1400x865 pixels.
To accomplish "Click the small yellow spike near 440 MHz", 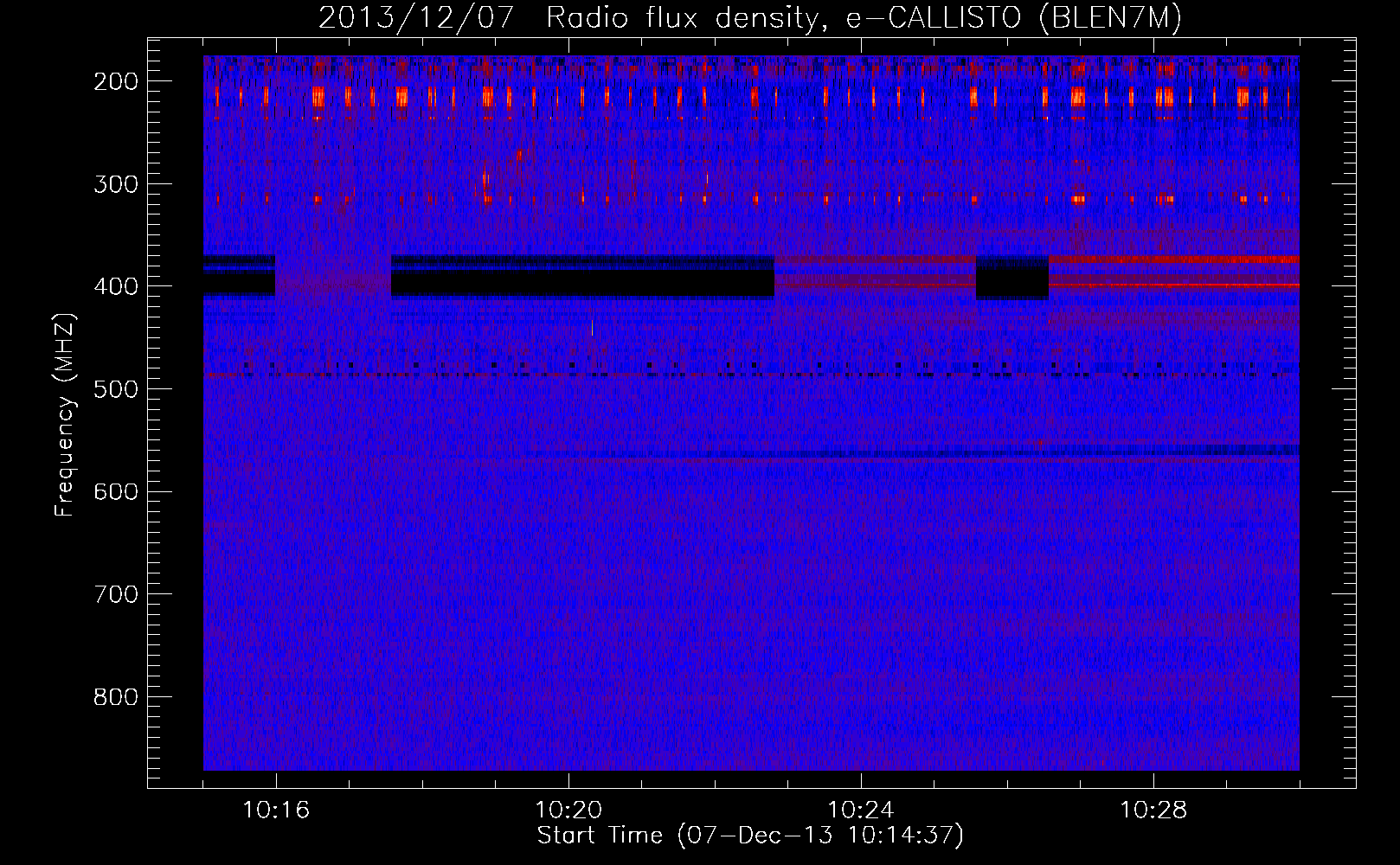I will 592,328.
